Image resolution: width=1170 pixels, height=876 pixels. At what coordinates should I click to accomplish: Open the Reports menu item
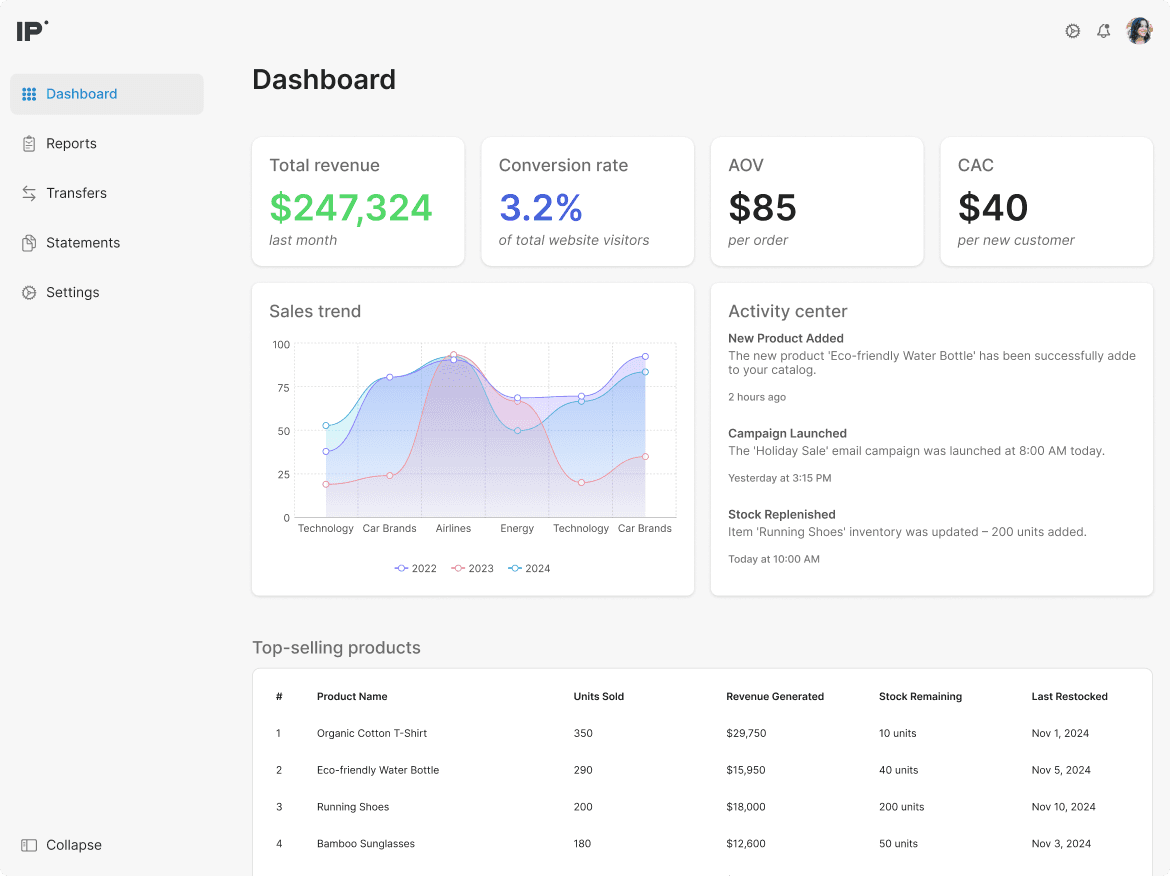point(107,143)
